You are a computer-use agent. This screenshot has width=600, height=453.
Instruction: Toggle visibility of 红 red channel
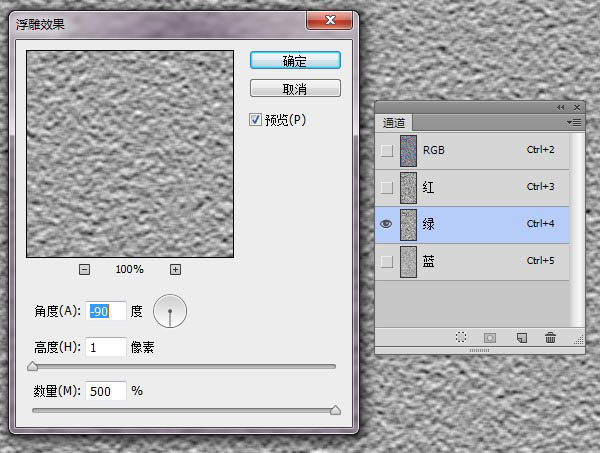point(386,187)
